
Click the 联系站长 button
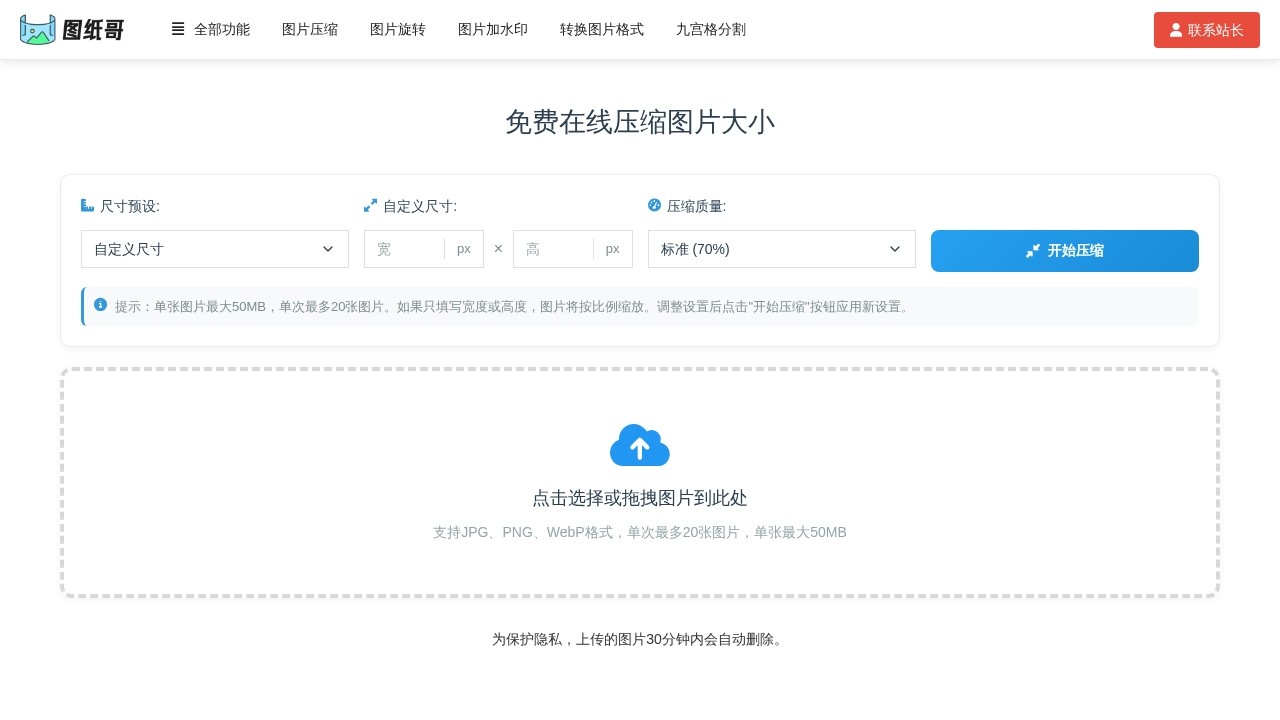[1207, 29]
